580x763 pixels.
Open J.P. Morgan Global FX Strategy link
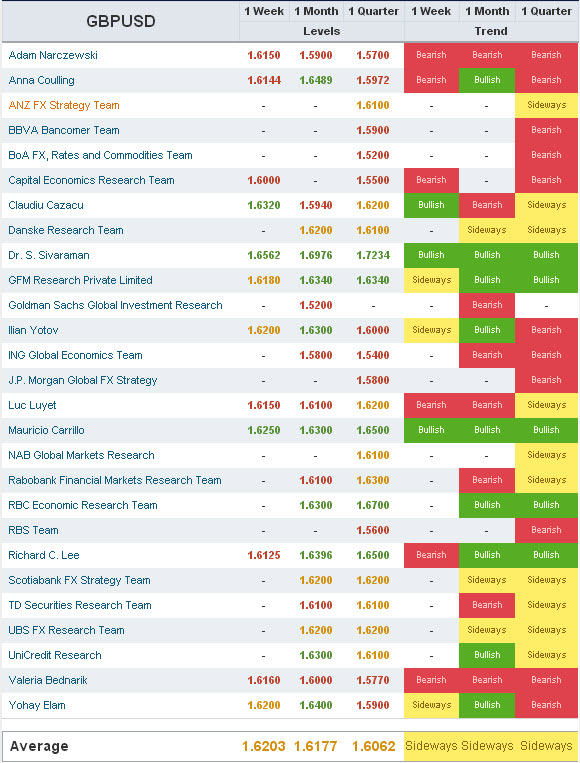click(x=83, y=380)
